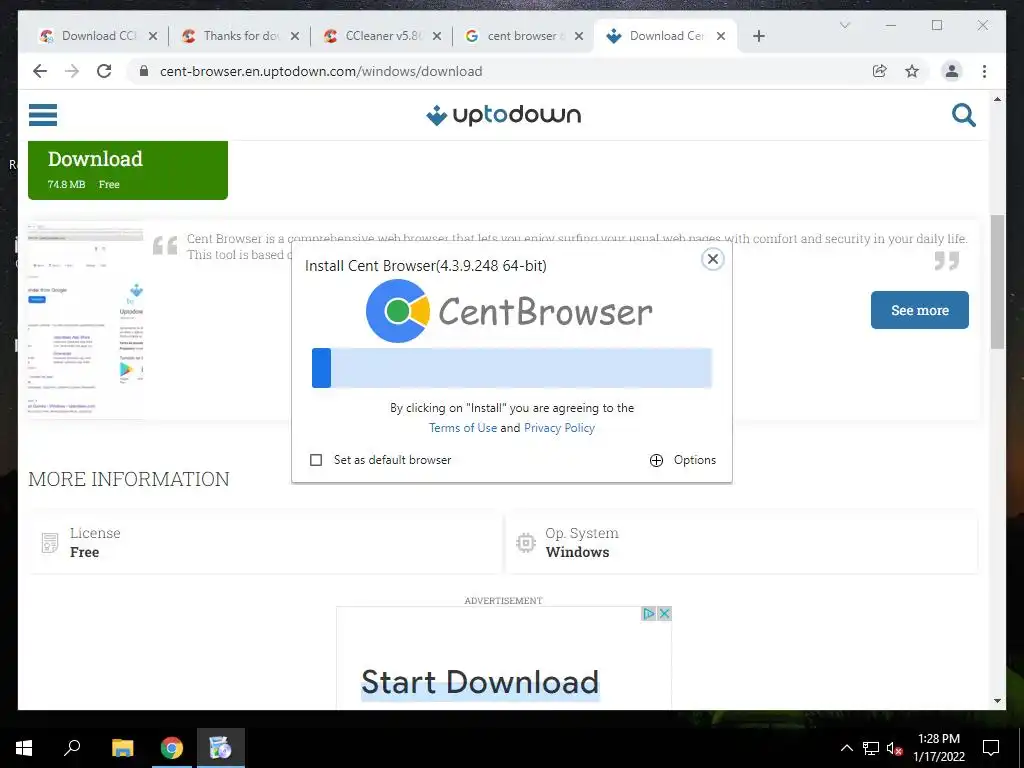Screen dimensions: 1024x768
Task: Click the address bar URL
Action: (321, 71)
